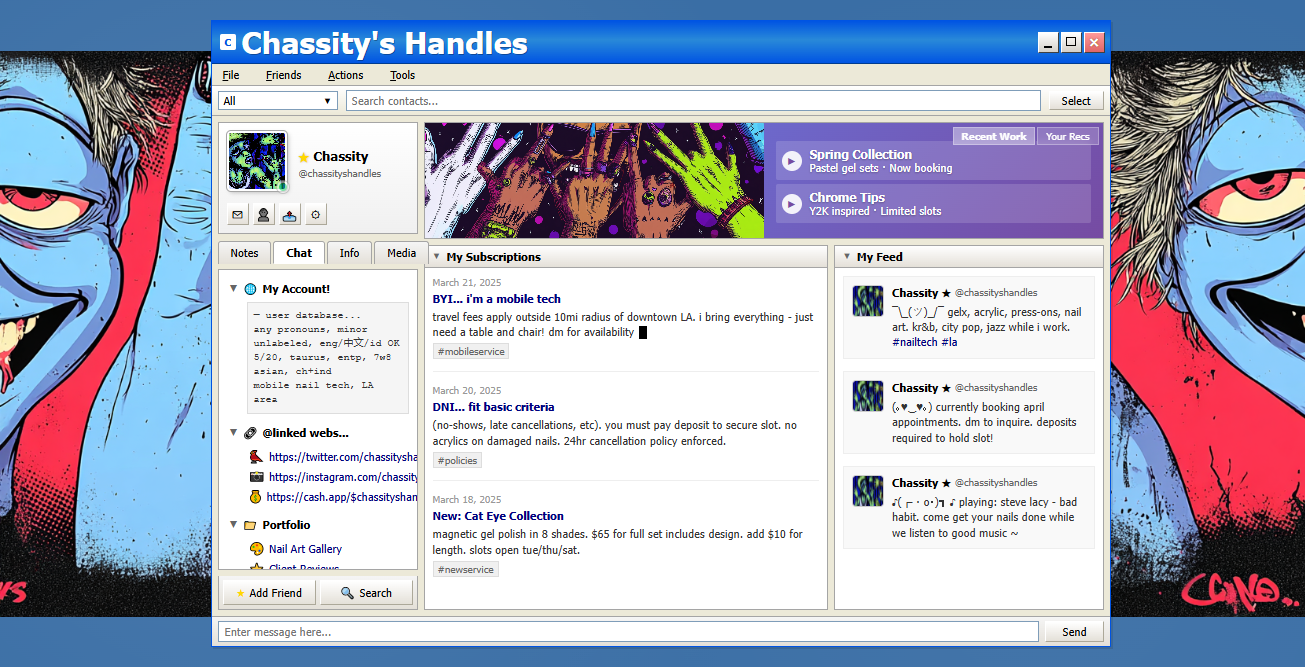
Task: Click the Nail Art Gallery palette icon
Action: (256, 549)
